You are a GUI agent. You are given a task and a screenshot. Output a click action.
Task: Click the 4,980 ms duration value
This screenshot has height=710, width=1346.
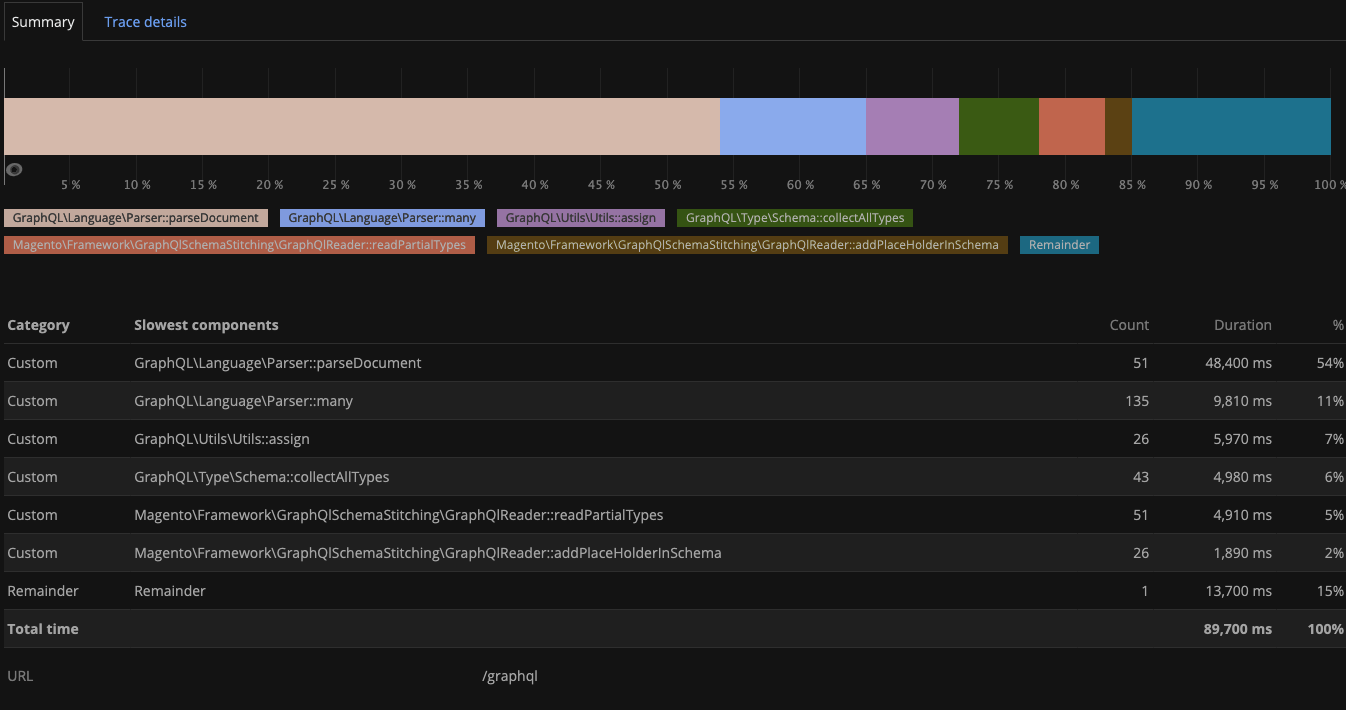click(1242, 477)
